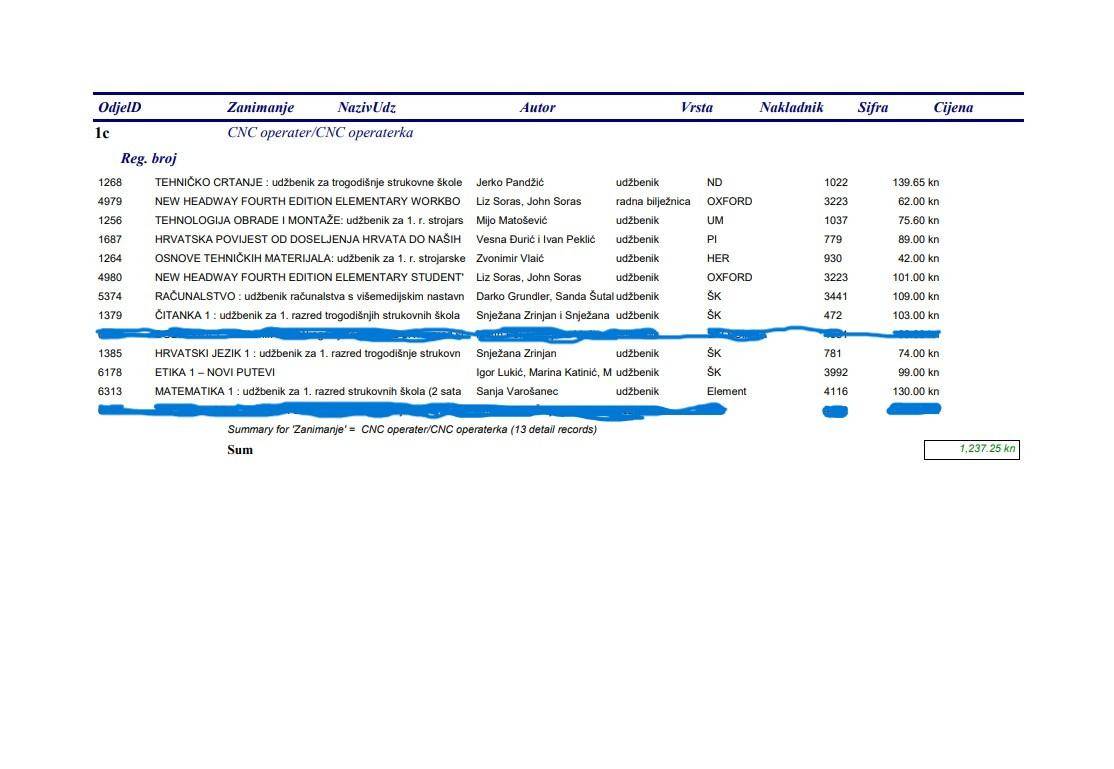Click the total 1,237.25 kn box
Image resolution: width=1114 pixels, height=769 pixels.
point(972,449)
